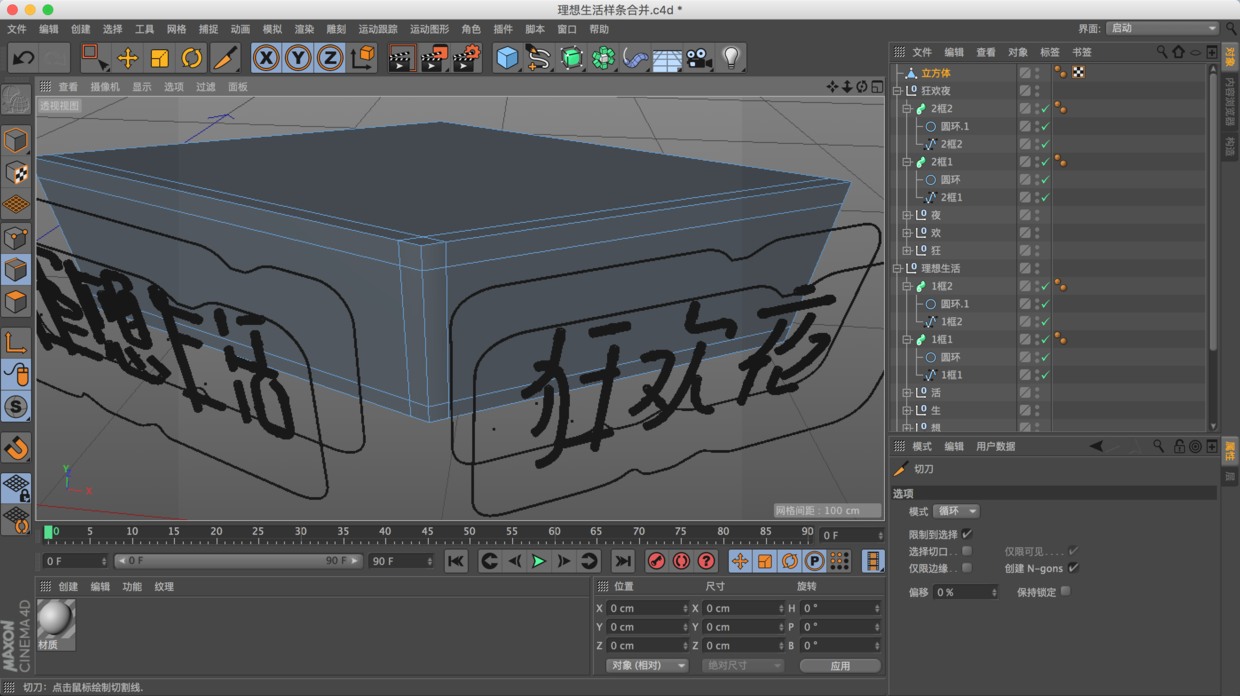The image size is (1240, 696).
Task: Open the deformer bend icon
Action: tap(635, 58)
